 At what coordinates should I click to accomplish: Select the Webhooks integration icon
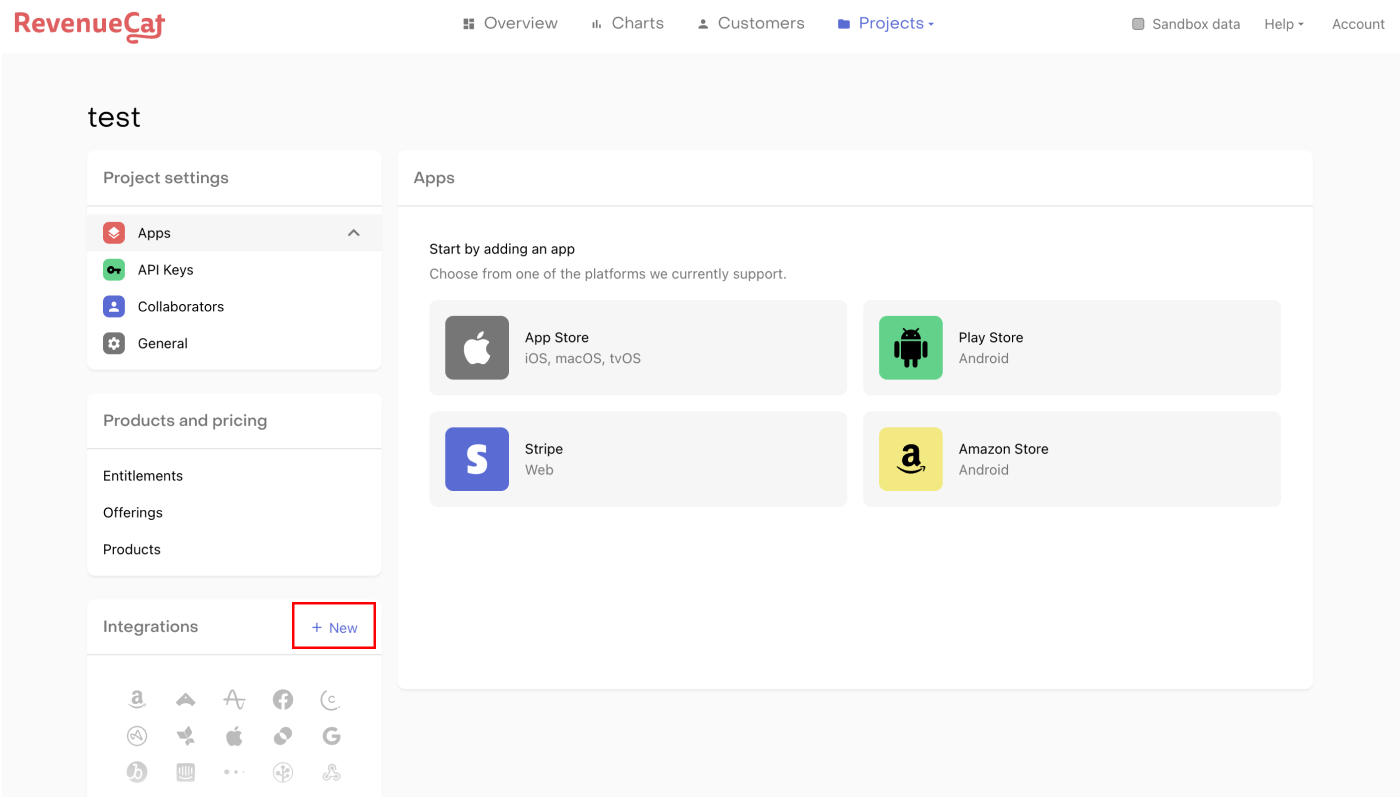click(x=331, y=772)
